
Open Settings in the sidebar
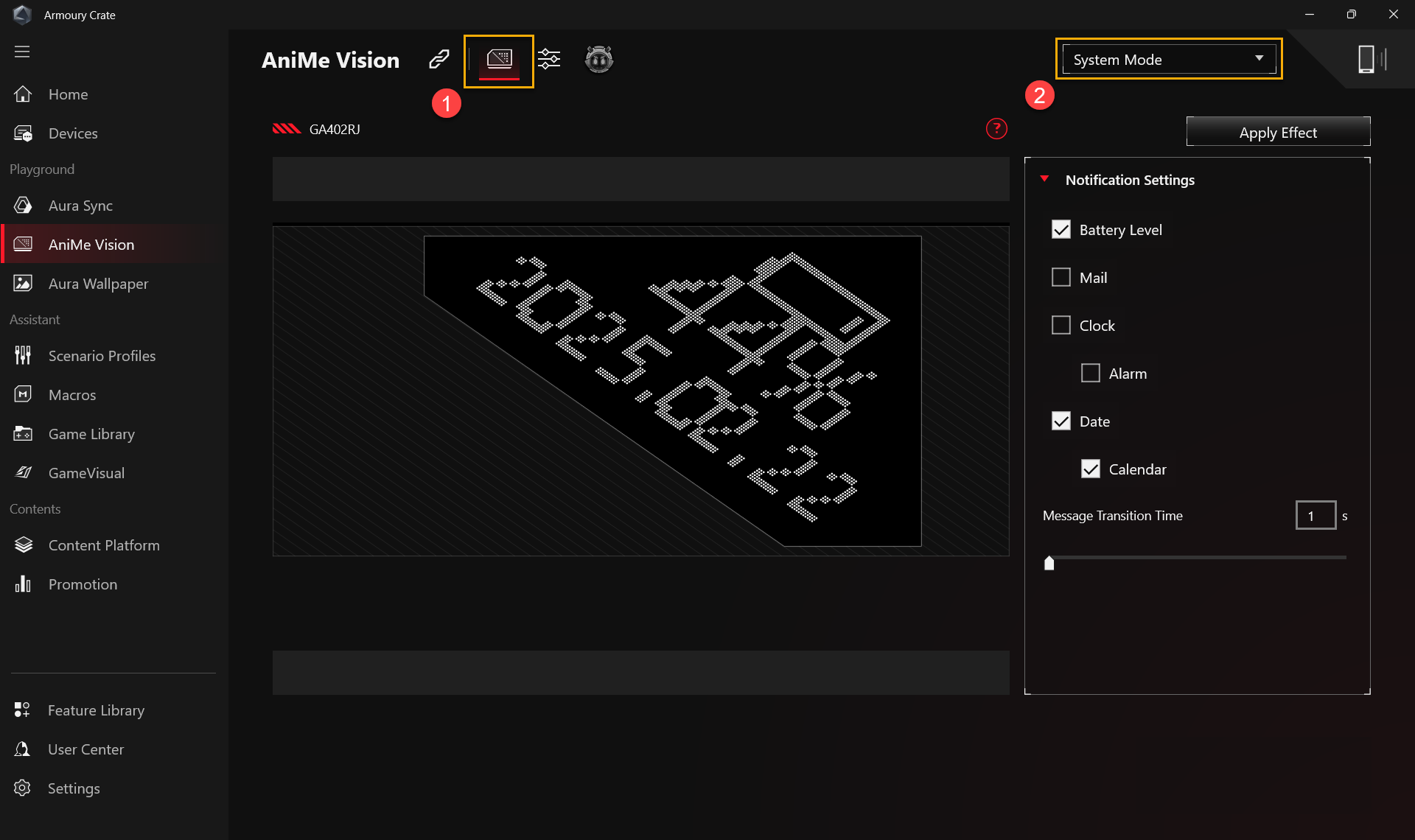pyautogui.click(x=74, y=788)
